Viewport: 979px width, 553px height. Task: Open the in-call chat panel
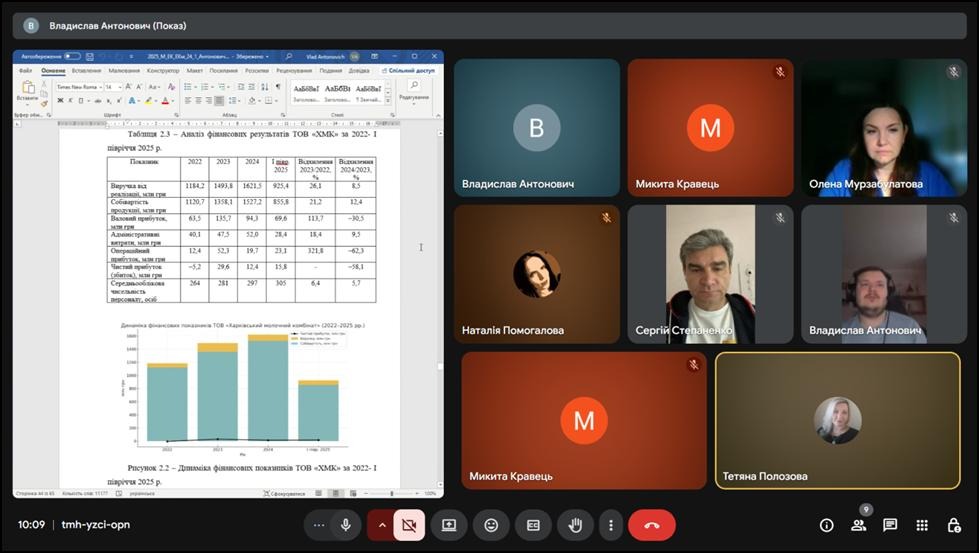tap(890, 525)
